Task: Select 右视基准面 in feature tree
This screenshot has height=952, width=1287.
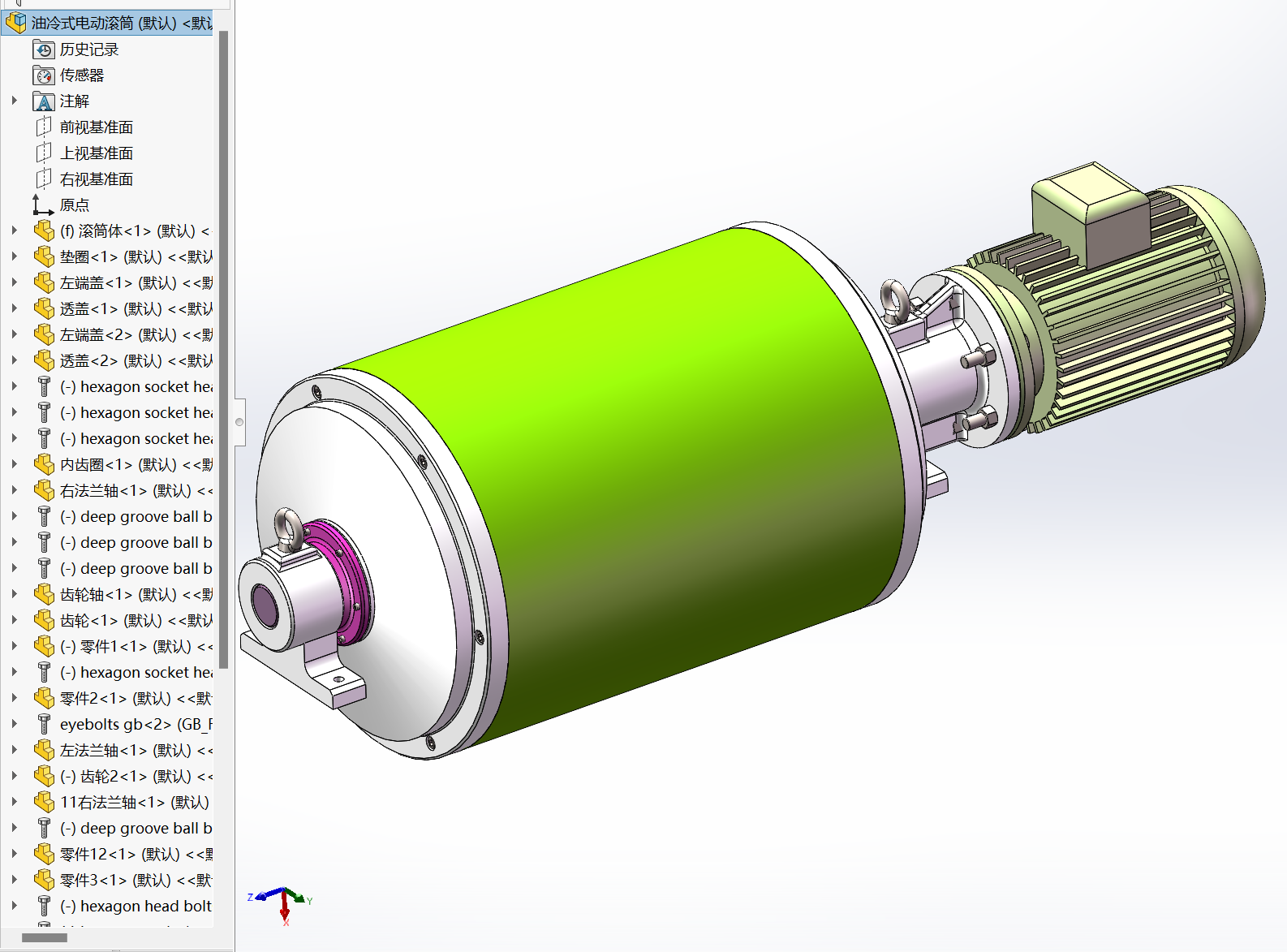Action: click(x=96, y=179)
